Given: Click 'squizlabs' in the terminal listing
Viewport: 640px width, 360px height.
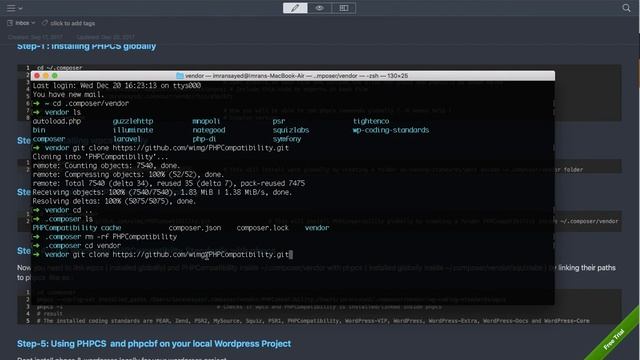Looking at the screenshot, I should coord(291,130).
